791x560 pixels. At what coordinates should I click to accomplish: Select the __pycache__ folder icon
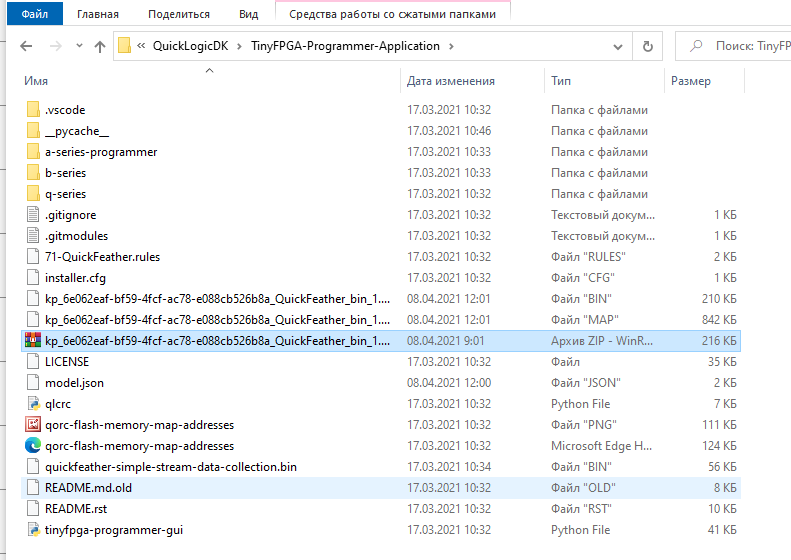click(x=33, y=131)
